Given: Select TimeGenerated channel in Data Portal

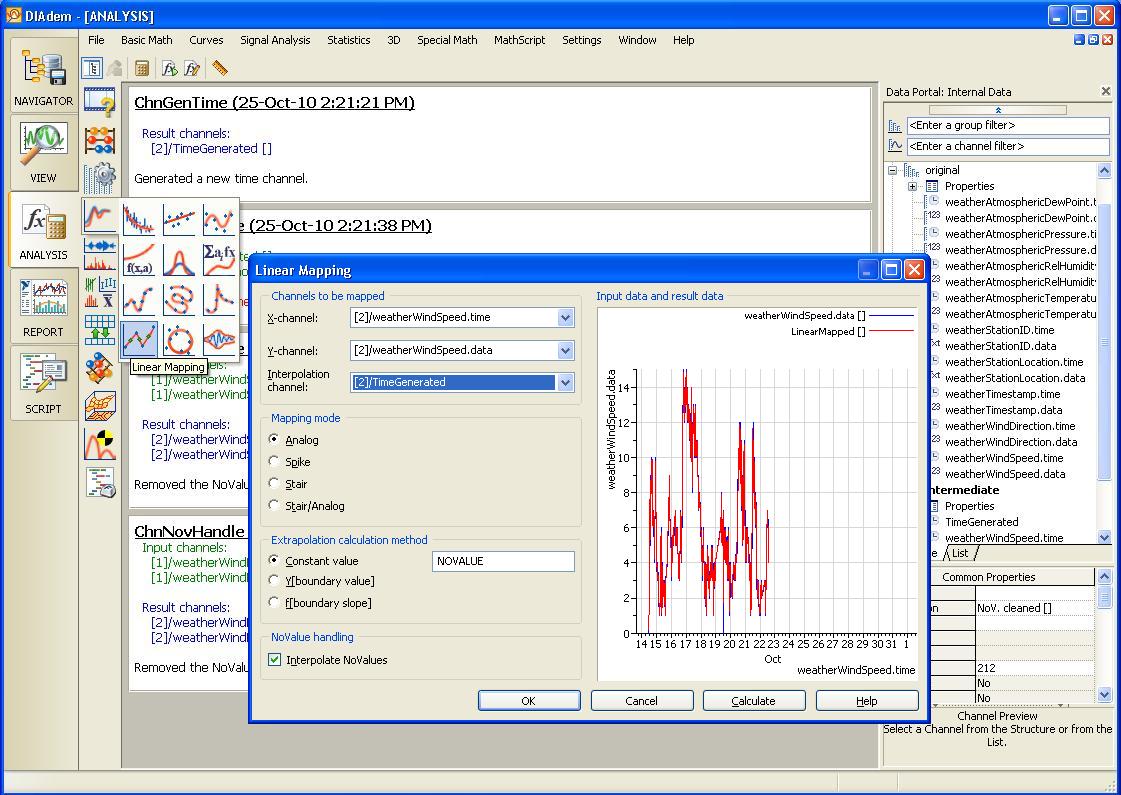Looking at the screenshot, I should point(982,523).
